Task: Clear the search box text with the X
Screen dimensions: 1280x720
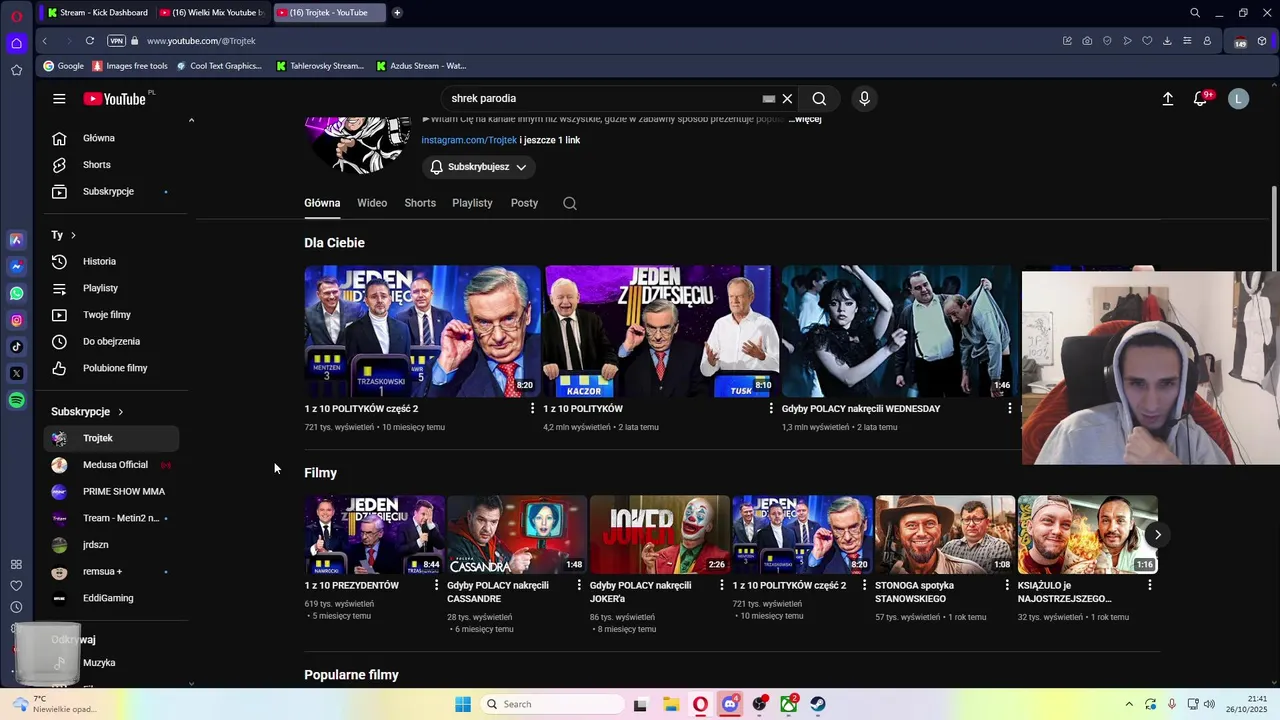Action: tap(787, 98)
